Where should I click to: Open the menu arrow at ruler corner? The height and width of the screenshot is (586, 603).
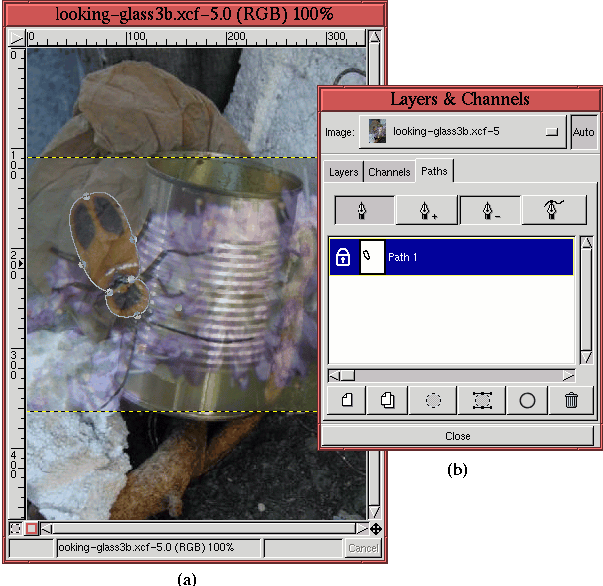[16, 39]
